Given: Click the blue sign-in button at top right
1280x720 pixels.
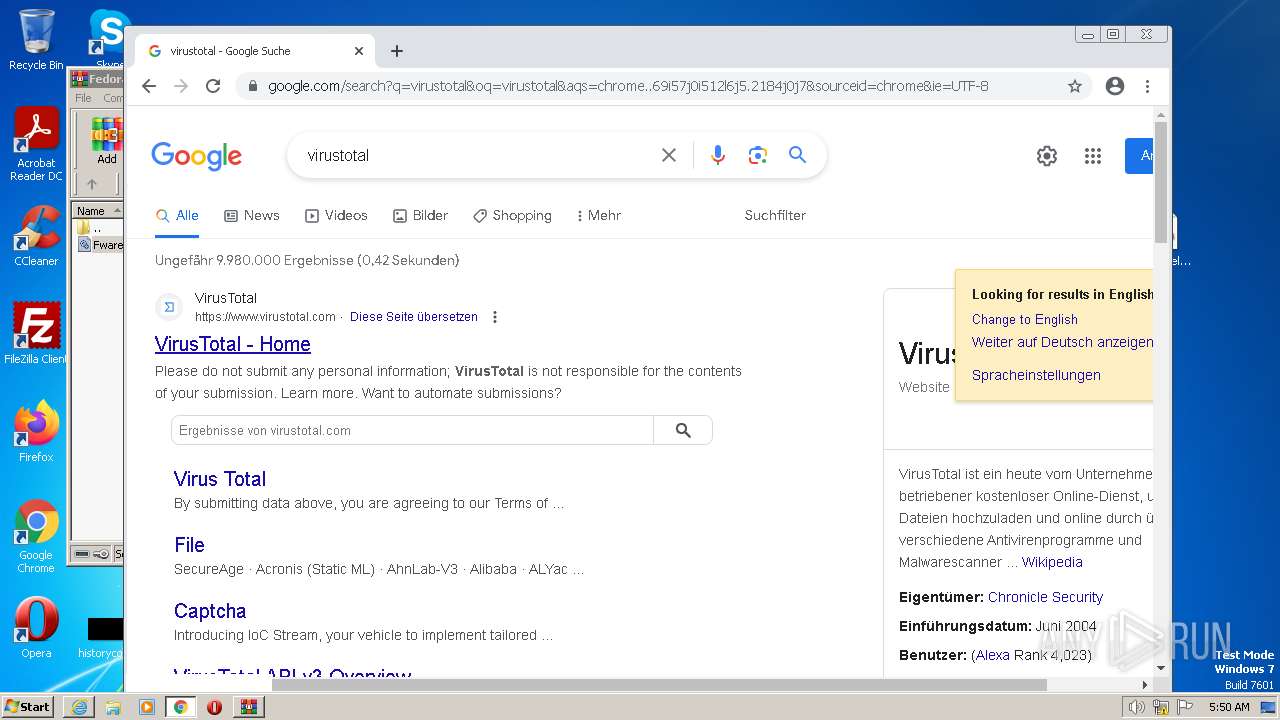Looking at the screenshot, I should tap(1139, 156).
